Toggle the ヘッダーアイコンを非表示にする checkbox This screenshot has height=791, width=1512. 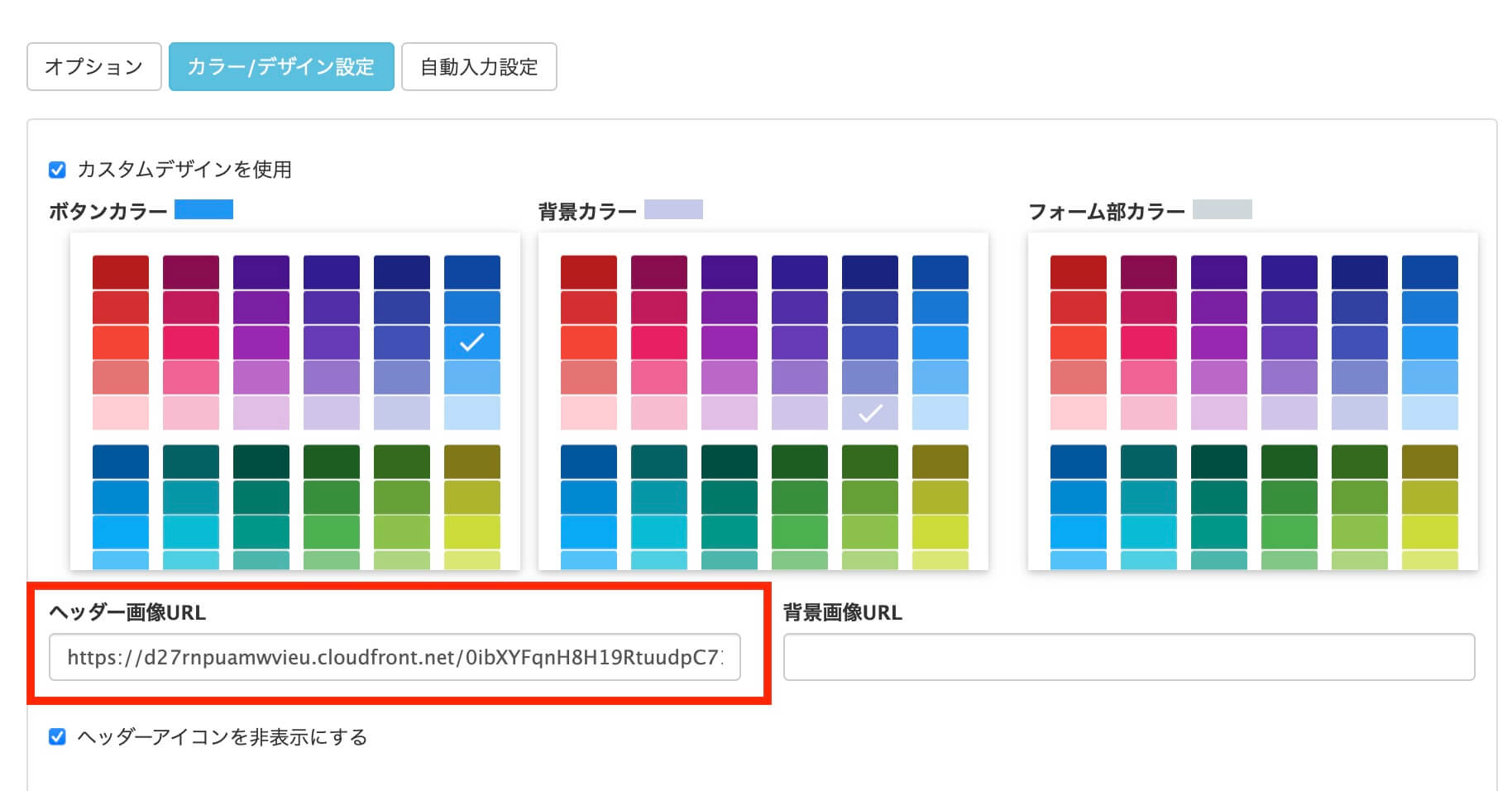coord(57,737)
